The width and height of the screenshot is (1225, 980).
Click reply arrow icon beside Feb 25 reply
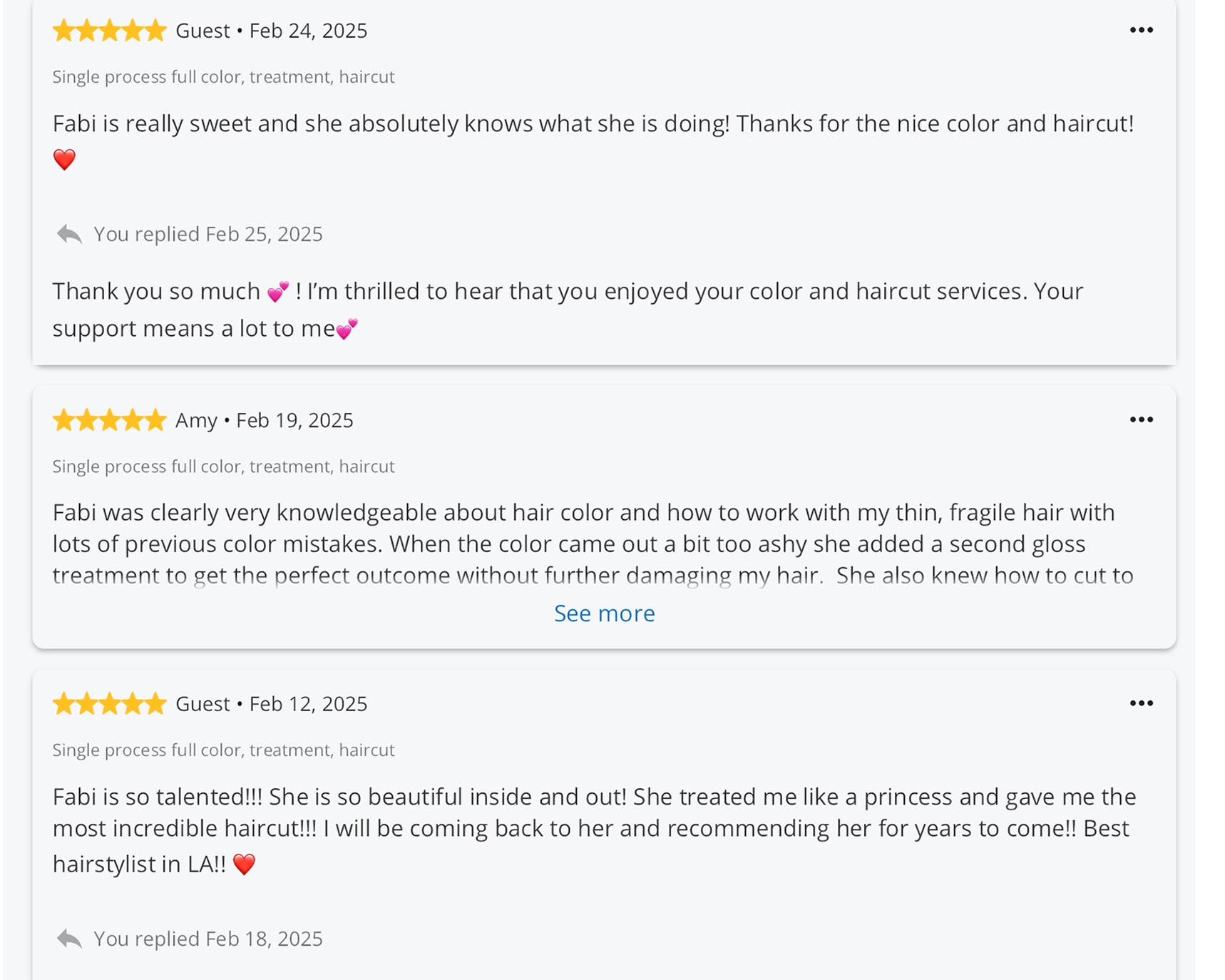coord(69,234)
